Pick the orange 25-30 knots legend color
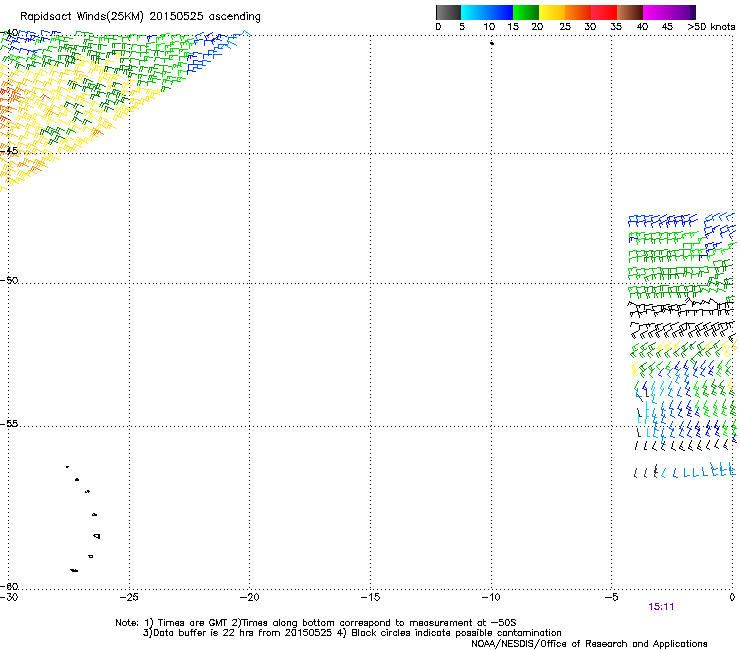Viewport: 740px width, 650px height. [578, 12]
